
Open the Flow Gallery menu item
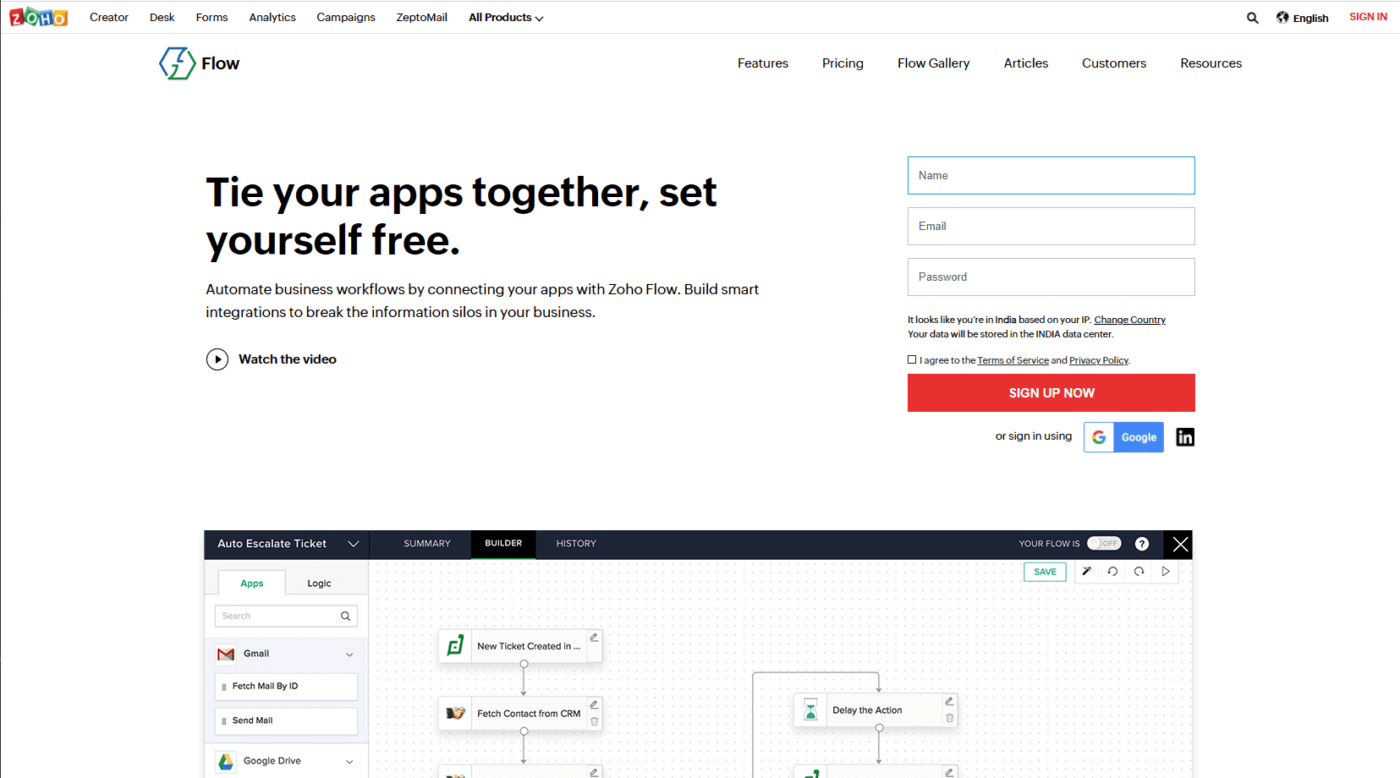pos(934,63)
